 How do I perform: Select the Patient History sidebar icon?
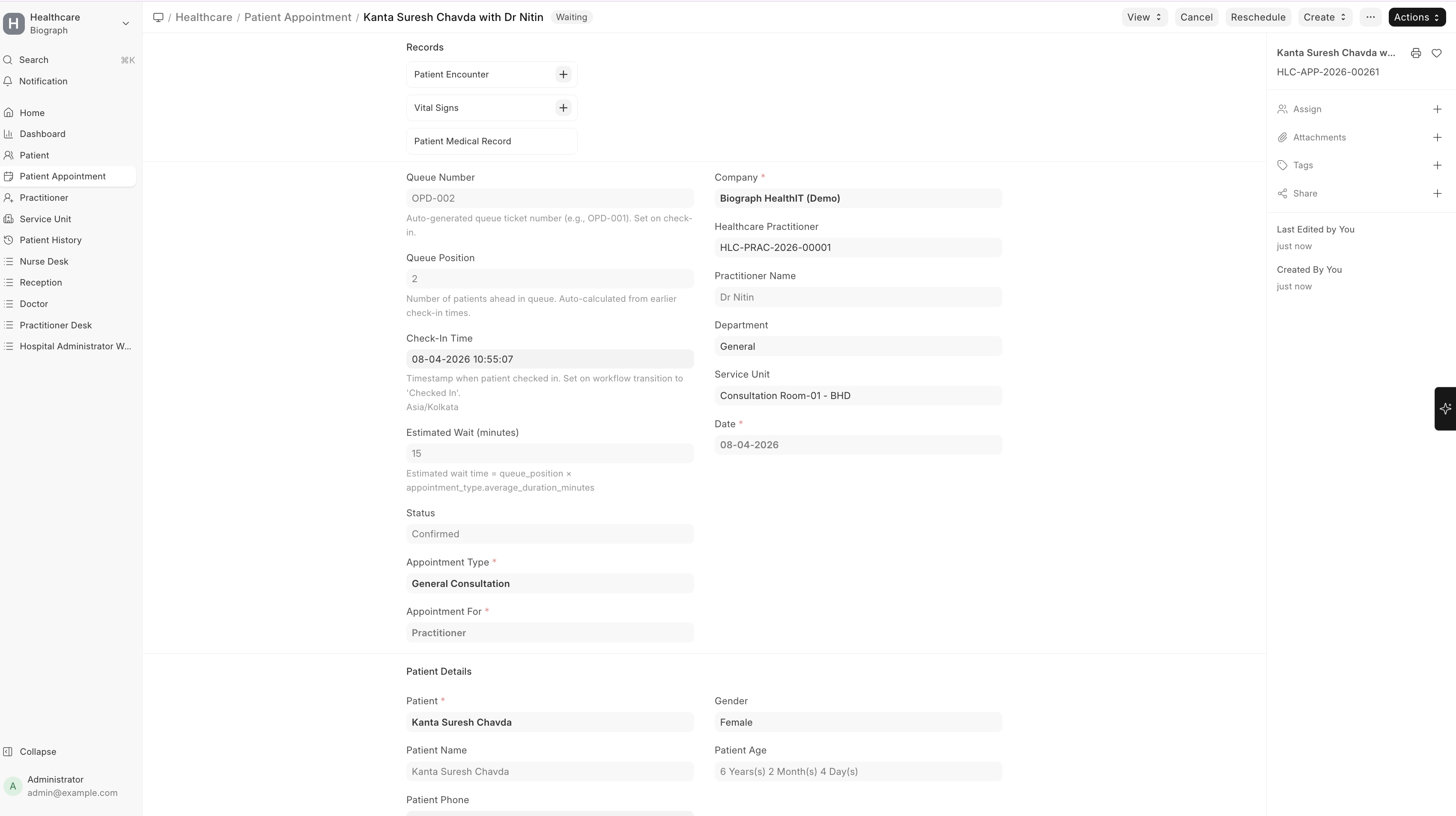tap(8, 240)
